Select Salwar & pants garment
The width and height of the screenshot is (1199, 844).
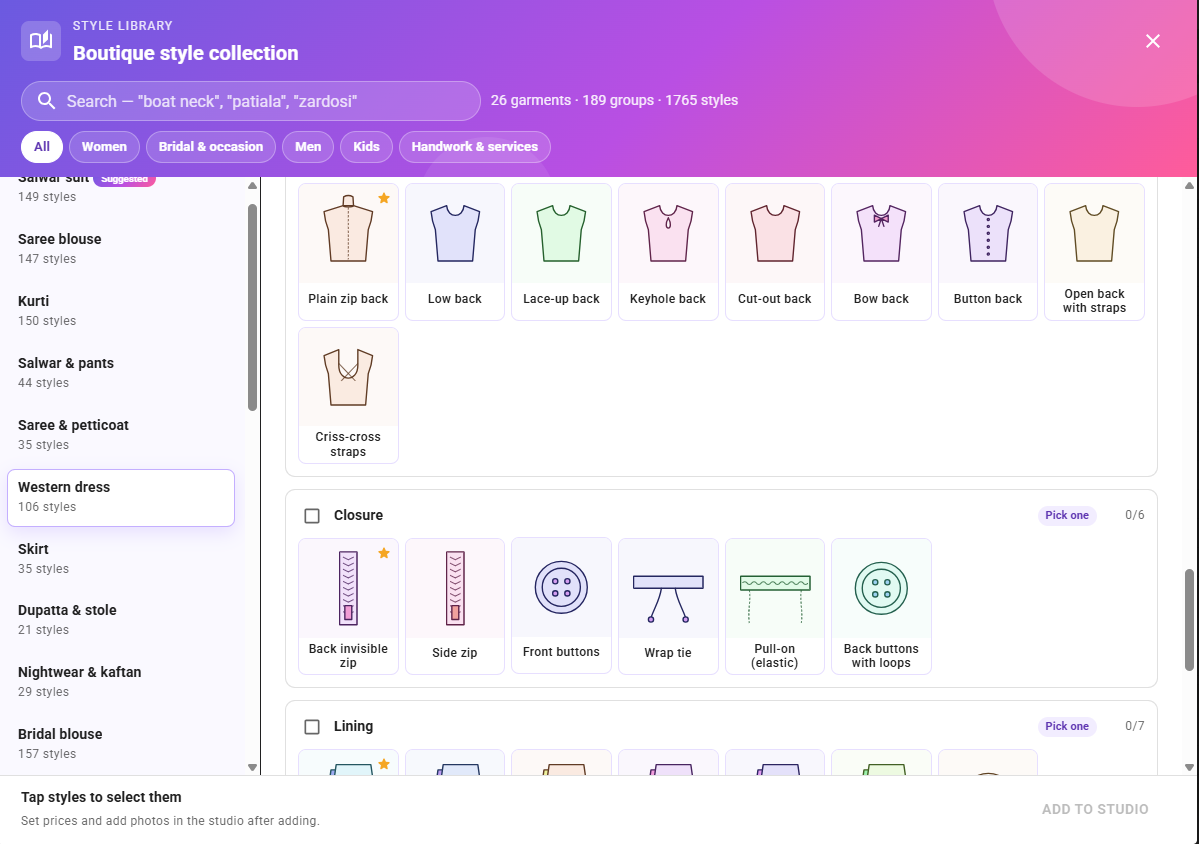click(121, 372)
